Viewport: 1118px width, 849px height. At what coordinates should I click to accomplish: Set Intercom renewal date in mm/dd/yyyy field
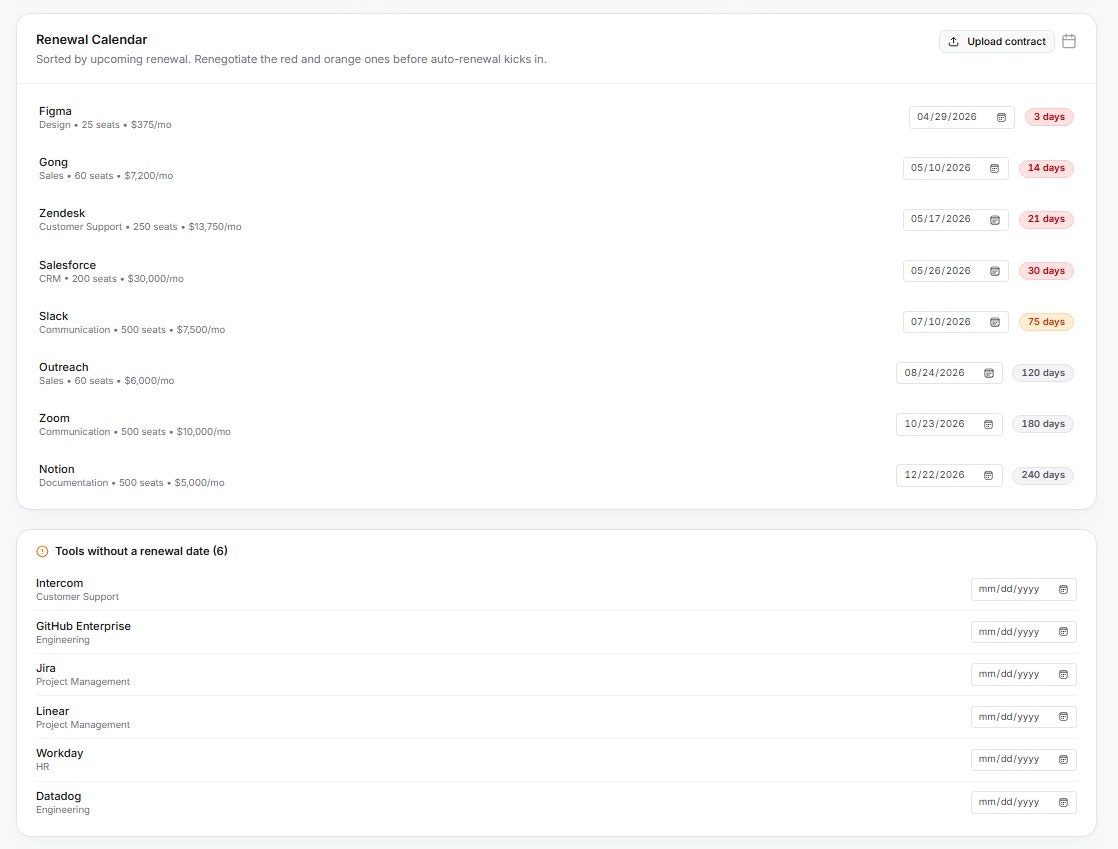pyautogui.click(x=1023, y=590)
